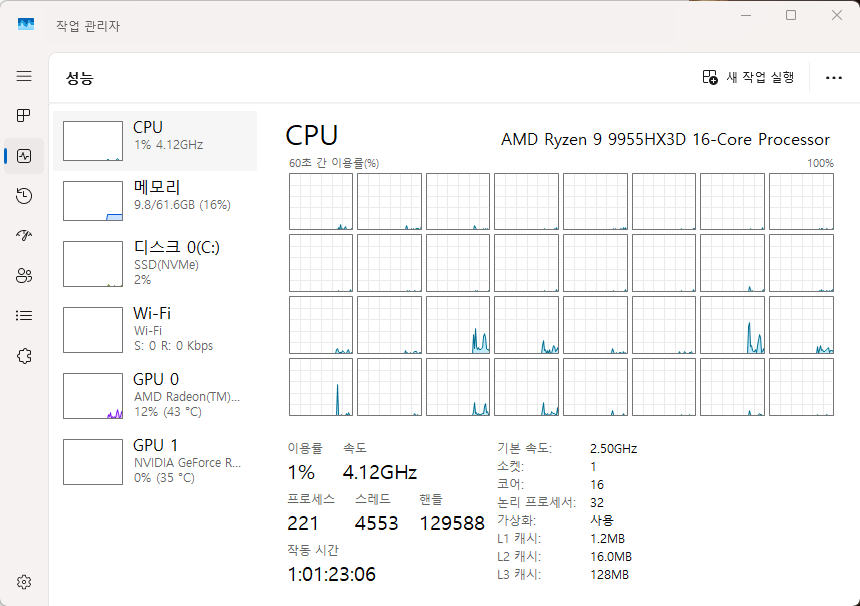Select the GPU 0 AMD Radeon item
860x606 pixels.
point(159,395)
